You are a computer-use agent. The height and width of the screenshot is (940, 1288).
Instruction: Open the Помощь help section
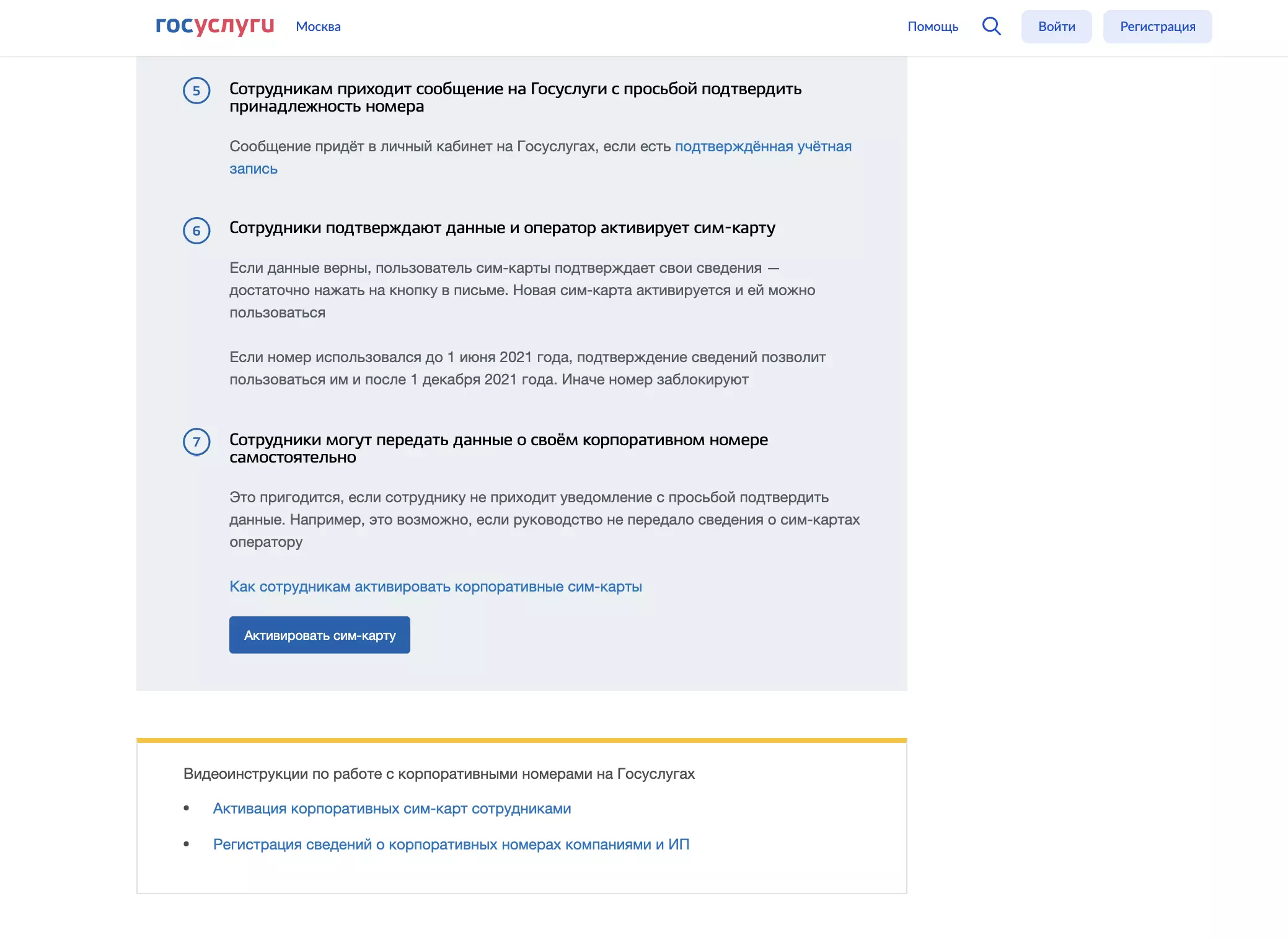pyautogui.click(x=932, y=27)
